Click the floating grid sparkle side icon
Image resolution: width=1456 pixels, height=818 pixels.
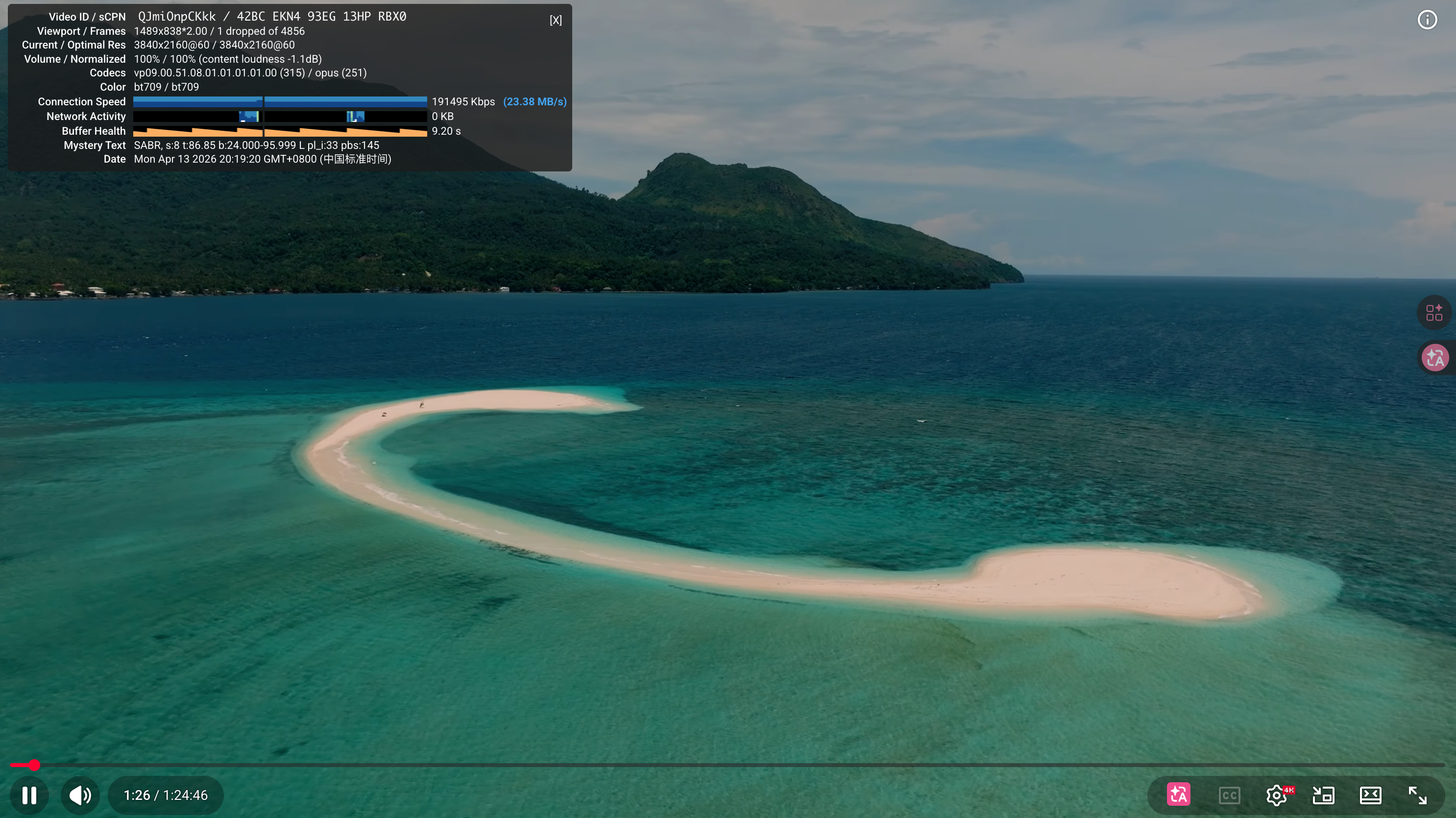1434,313
